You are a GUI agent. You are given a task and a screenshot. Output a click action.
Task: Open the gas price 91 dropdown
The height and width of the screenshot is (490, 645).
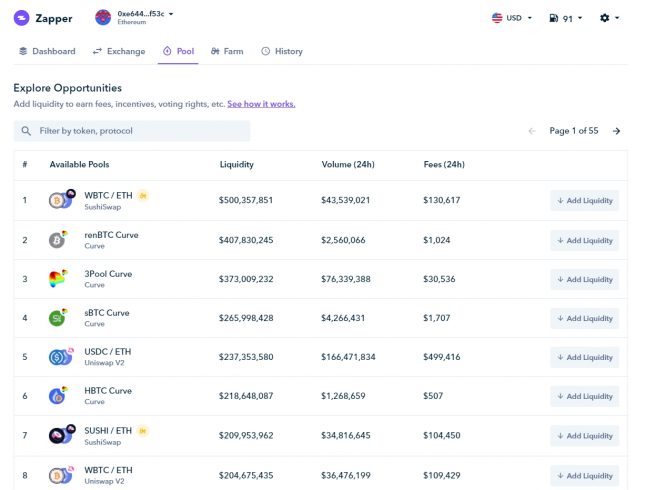(x=566, y=18)
